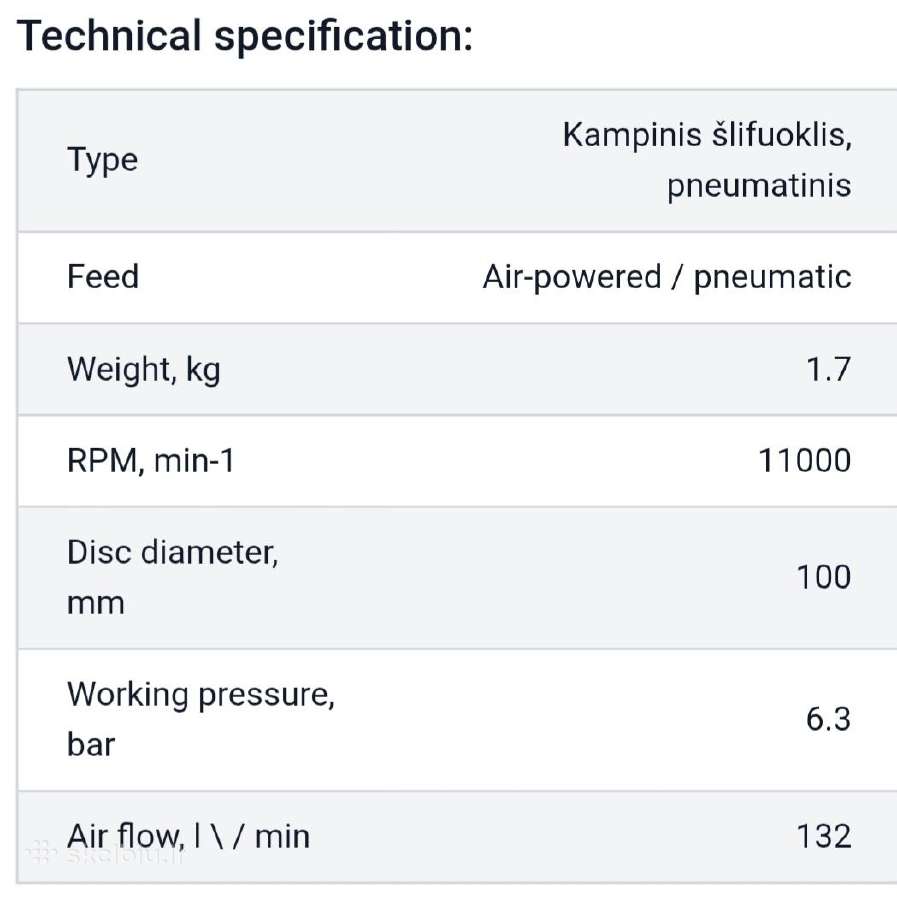Select the Disc diameter, mm label
The width and height of the screenshot is (897, 900).
[x=173, y=577]
